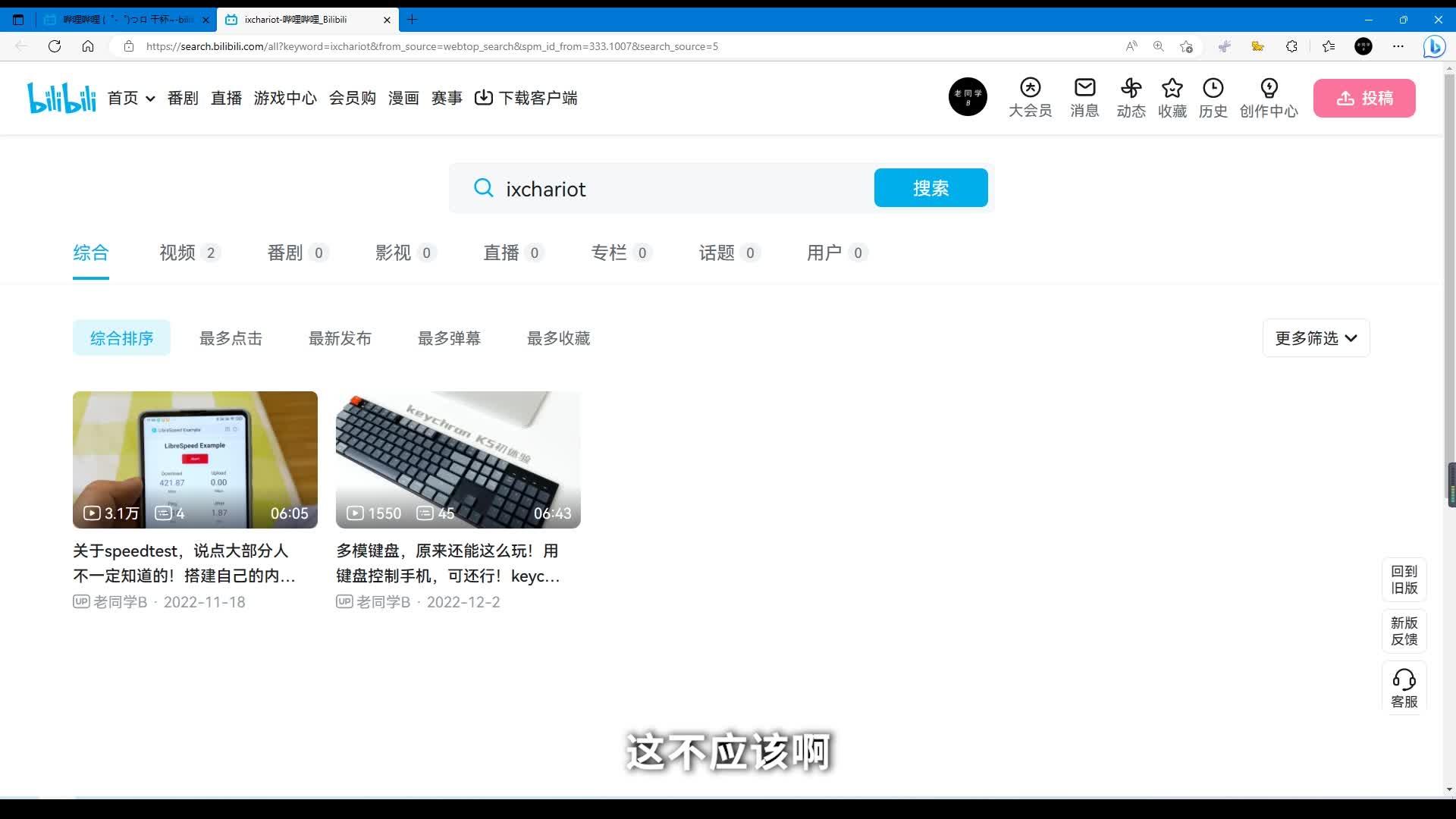The image size is (1456, 819).
Task: Open the 动态 dynamics icon
Action: click(x=1131, y=97)
